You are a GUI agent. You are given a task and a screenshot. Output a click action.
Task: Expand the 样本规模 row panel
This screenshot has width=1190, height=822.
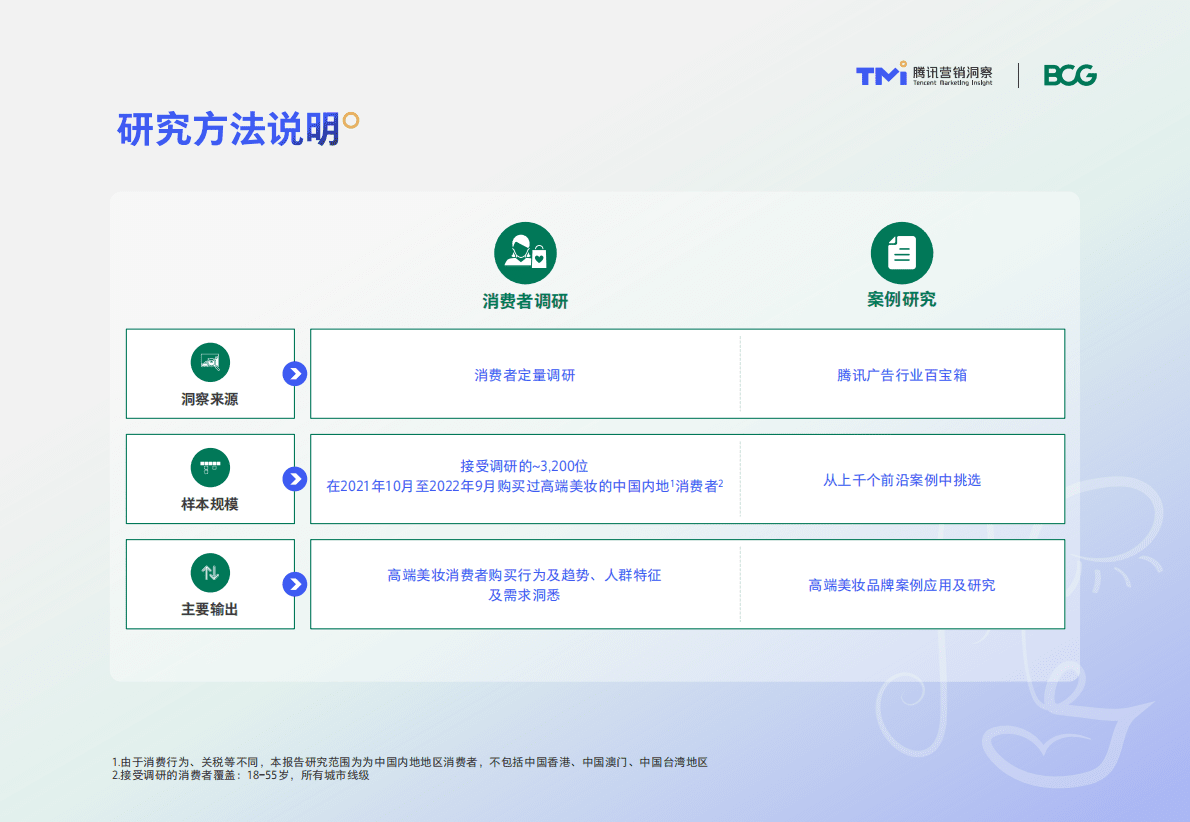209,479
